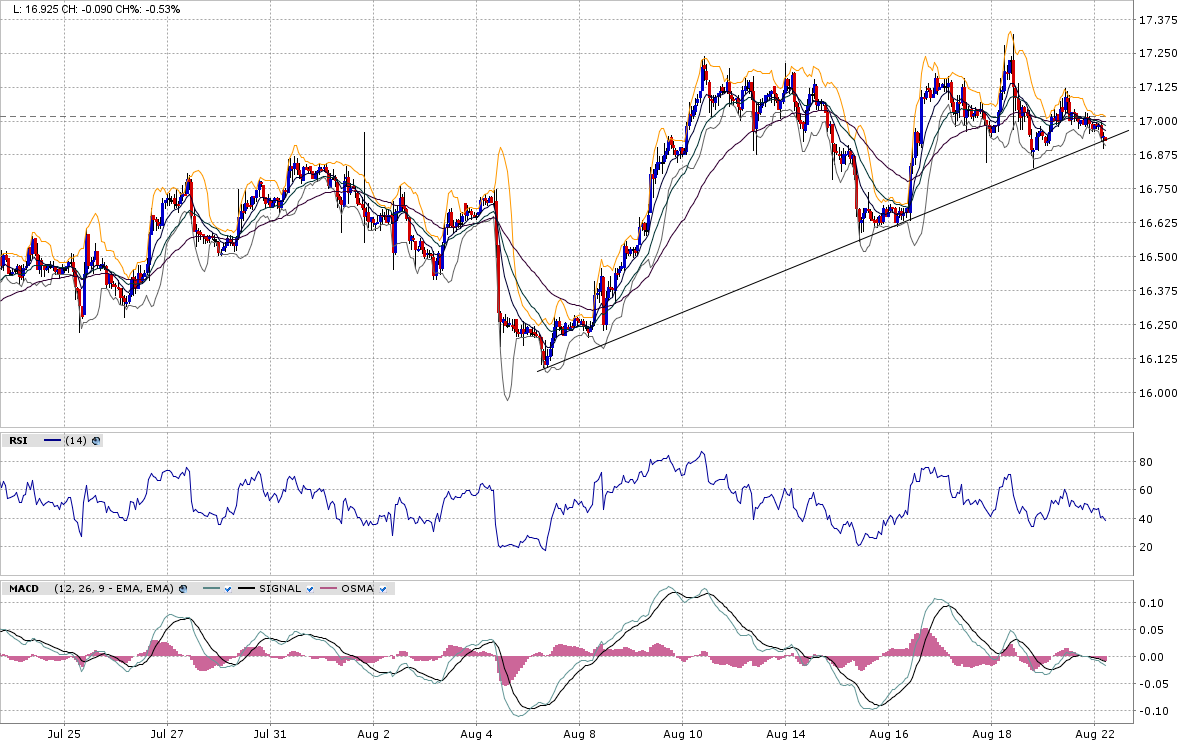This screenshot has width=1186, height=748.
Task: Click the MACD teal line color swatch
Action: pyautogui.click(x=212, y=588)
